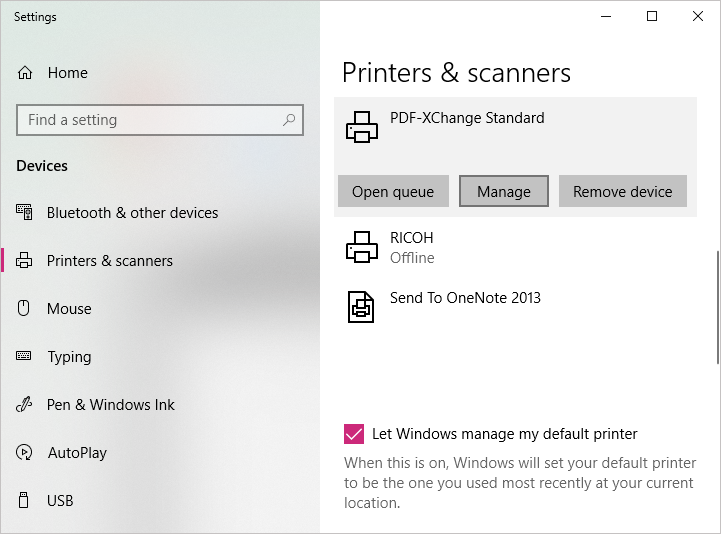
Task: Click the Remove device button
Action: coord(623,191)
